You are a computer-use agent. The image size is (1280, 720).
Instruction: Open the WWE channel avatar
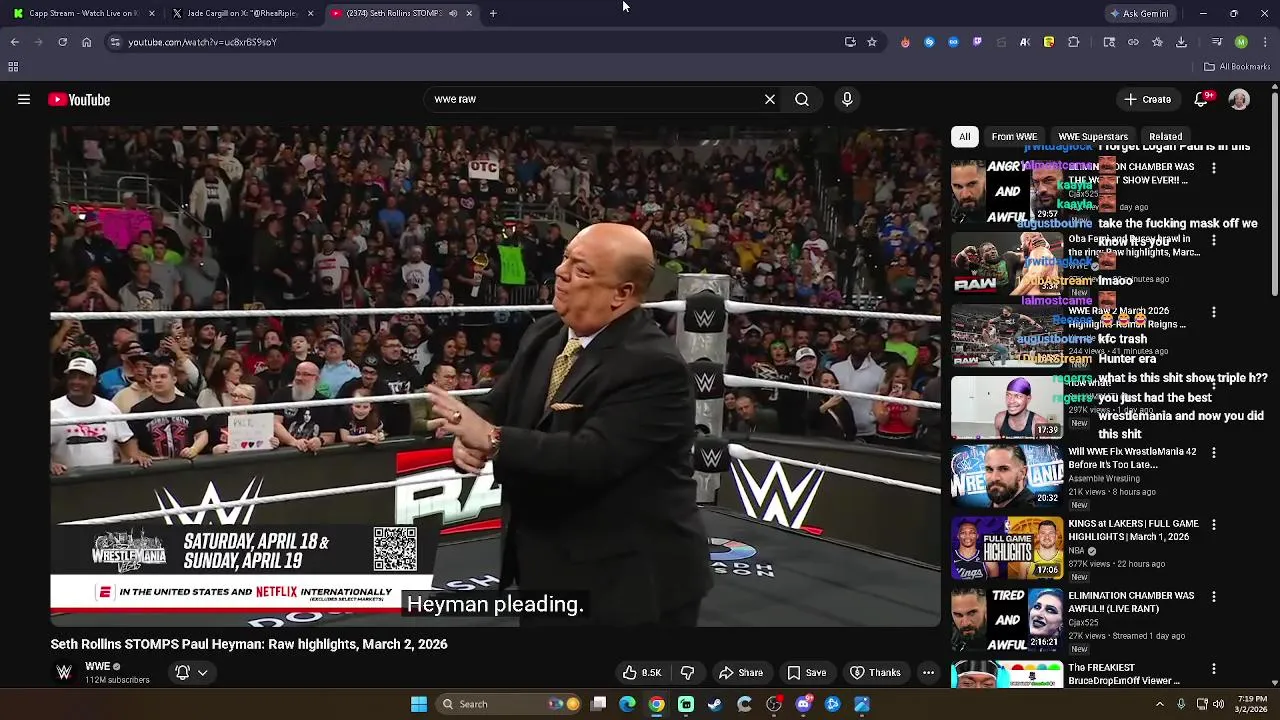coord(64,673)
